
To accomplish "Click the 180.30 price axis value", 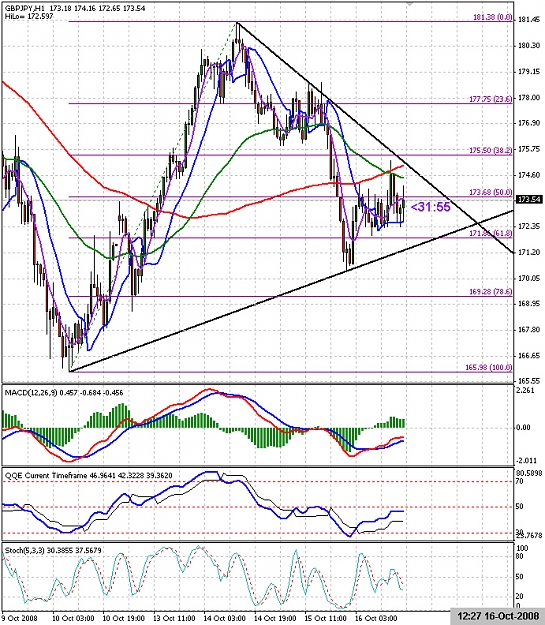I will pyautogui.click(x=529, y=46).
